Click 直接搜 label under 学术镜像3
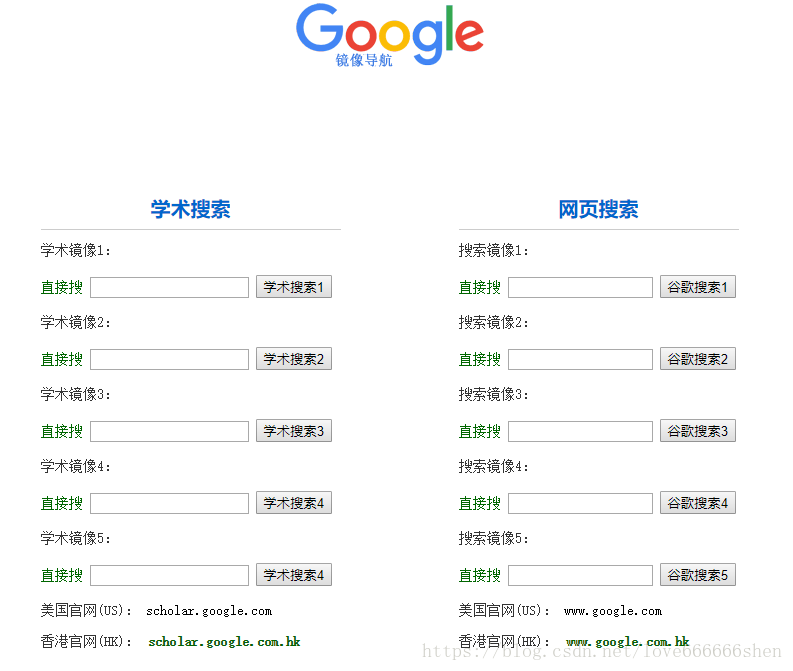The image size is (793, 671). coord(62,431)
